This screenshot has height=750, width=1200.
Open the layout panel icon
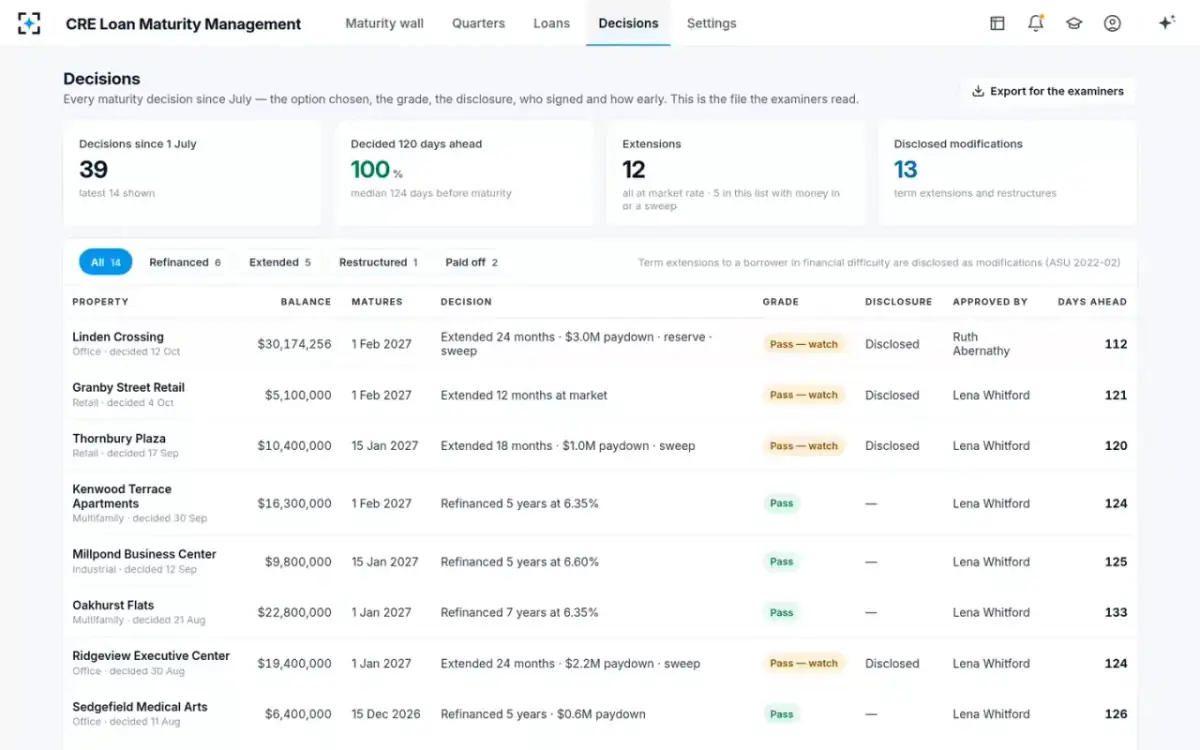pos(997,23)
